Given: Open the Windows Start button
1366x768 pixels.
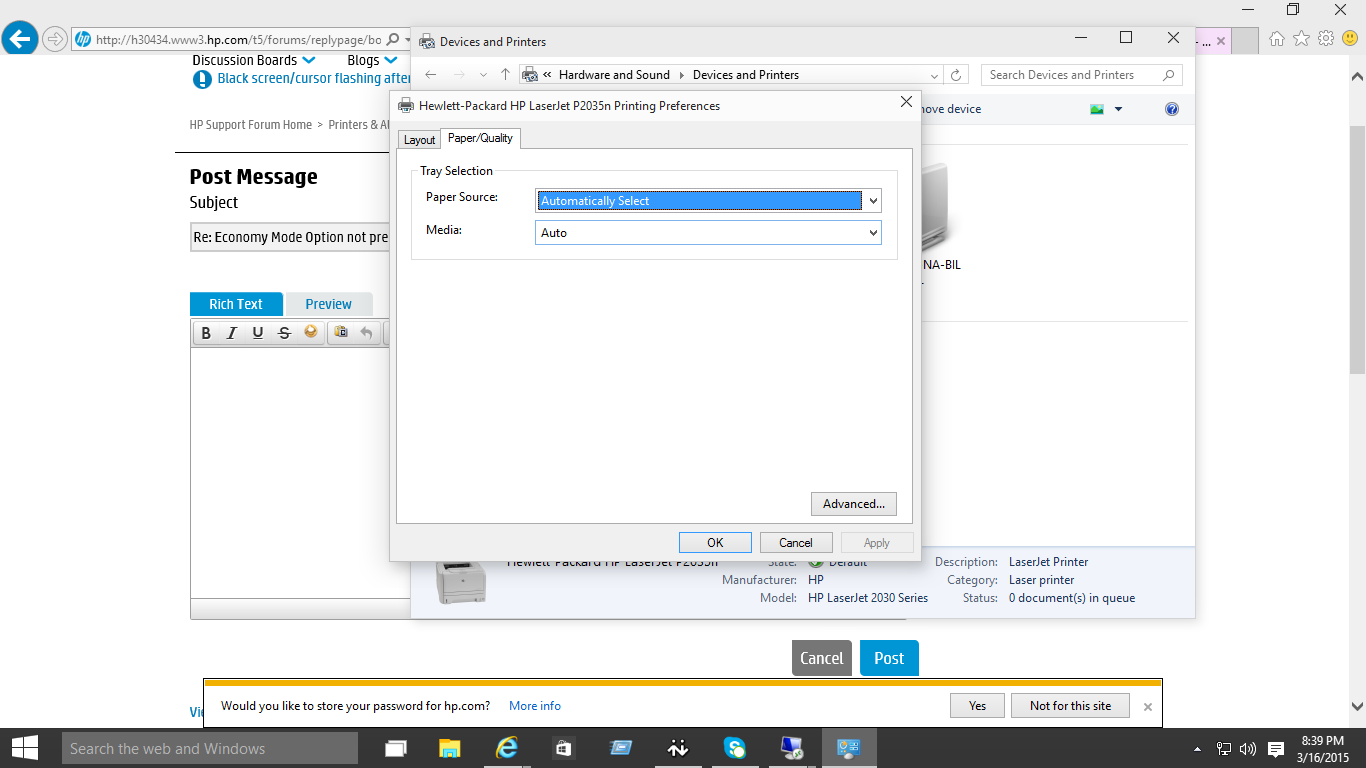Looking at the screenshot, I should 24,748.
